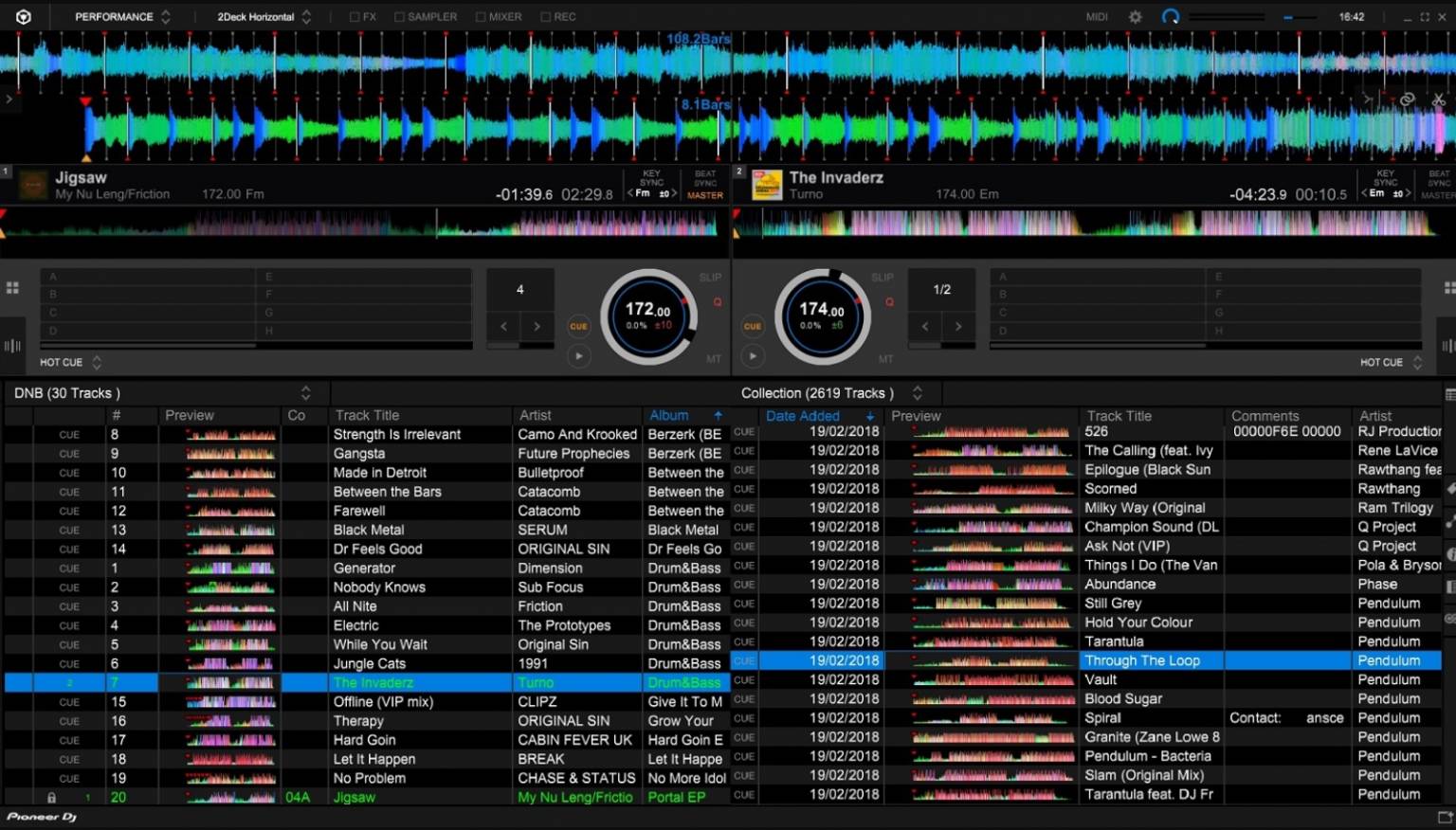Open the settings gear in top bar
The image size is (1456, 830).
[x=1135, y=17]
